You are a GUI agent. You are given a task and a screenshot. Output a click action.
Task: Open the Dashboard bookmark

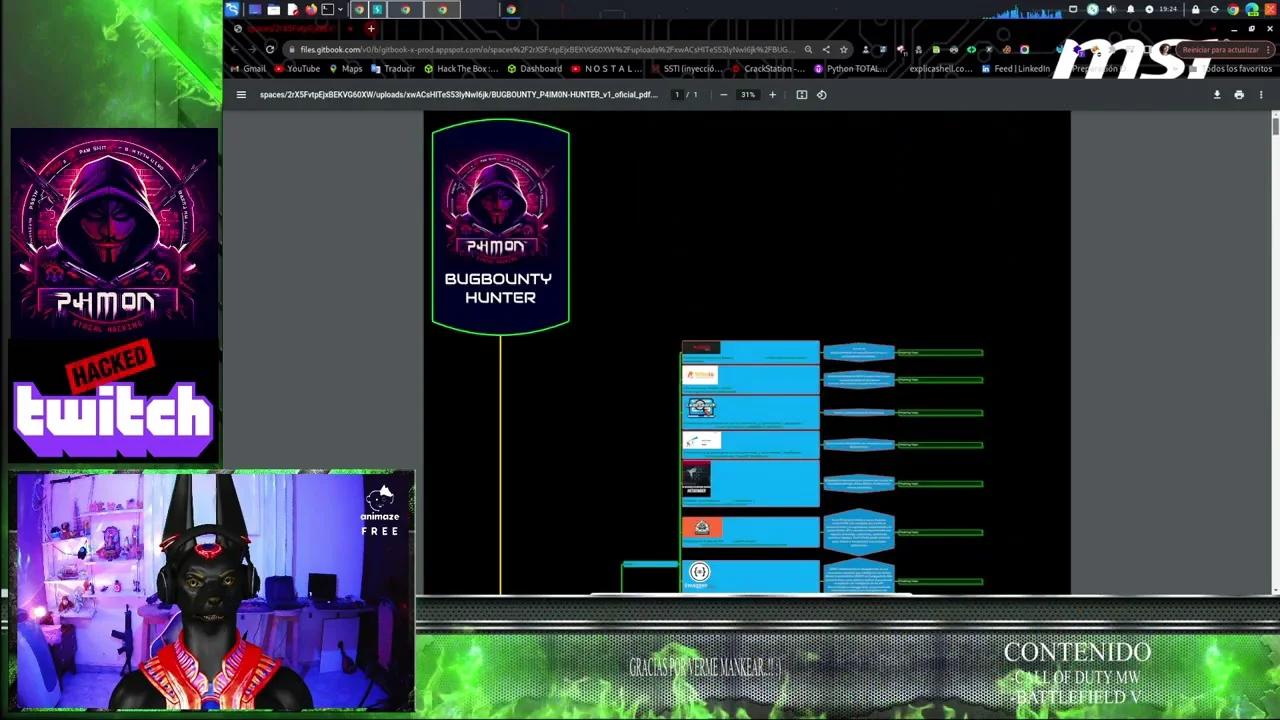tap(535, 69)
